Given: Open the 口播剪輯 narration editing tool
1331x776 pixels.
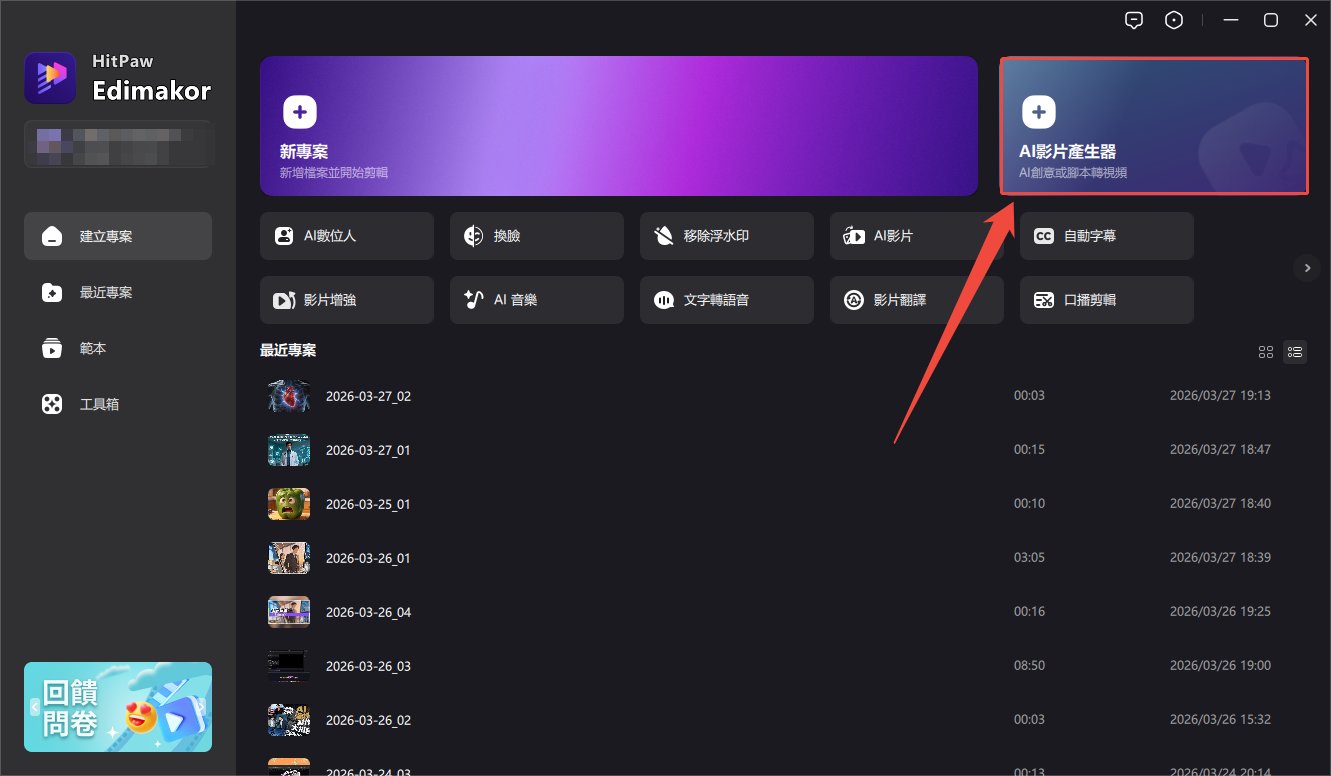Looking at the screenshot, I should (x=1106, y=300).
